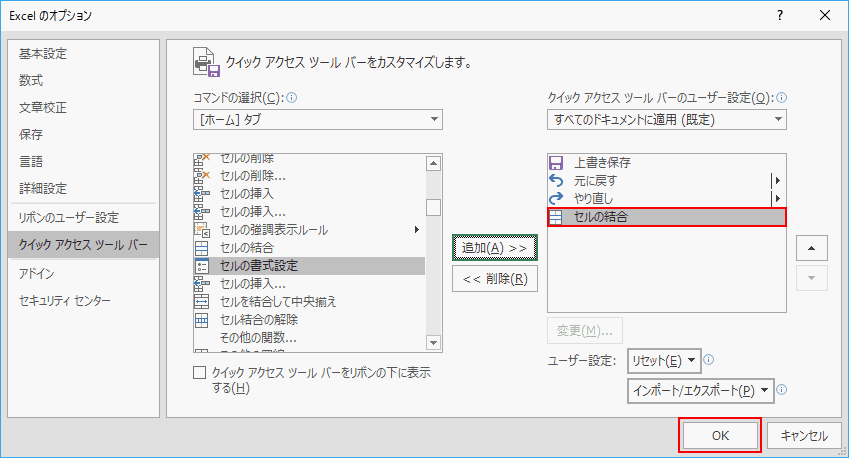Open the [ホーム] タブ command selection dropdown
The image size is (849, 458).
(x=318, y=120)
